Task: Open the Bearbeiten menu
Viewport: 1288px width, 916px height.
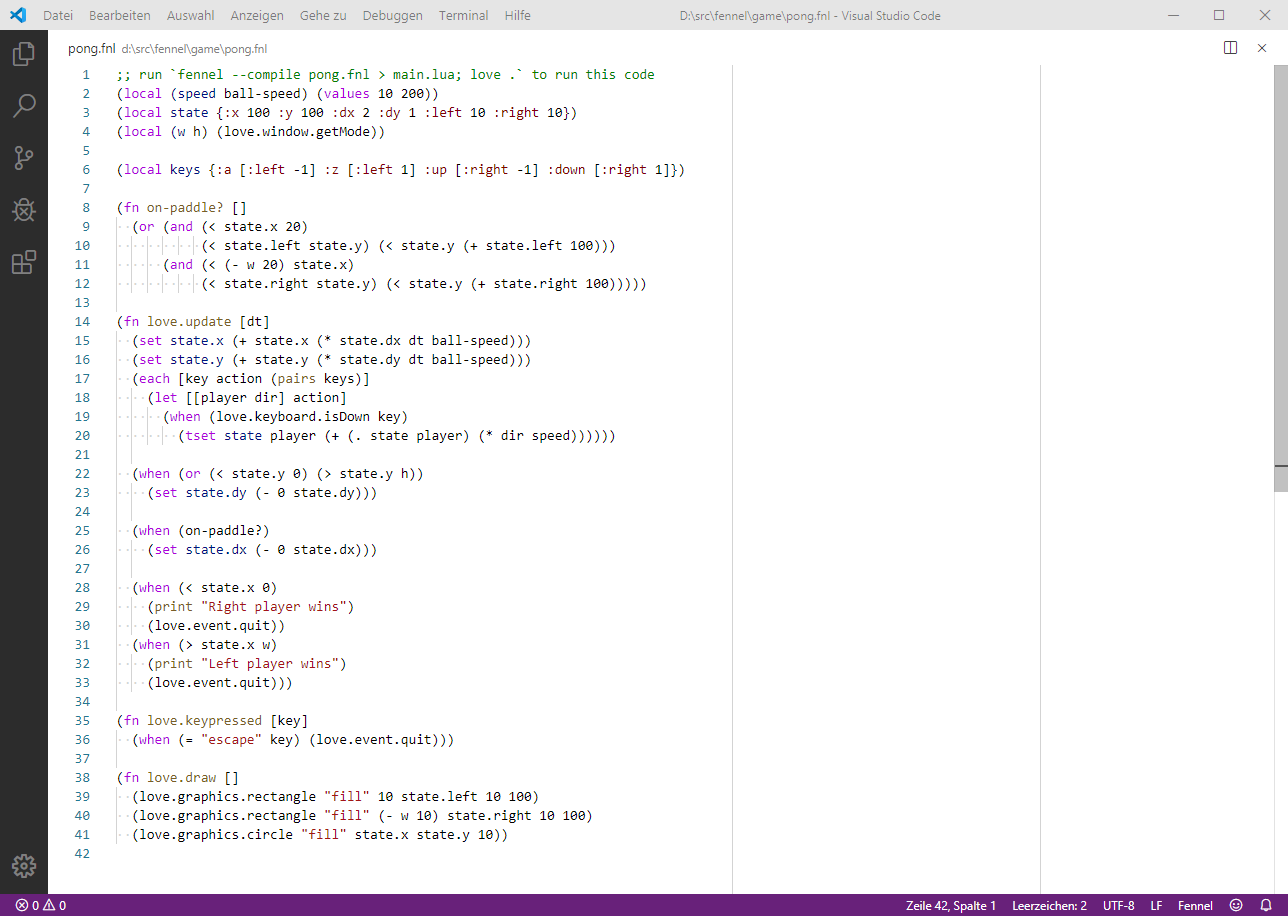Action: point(119,15)
